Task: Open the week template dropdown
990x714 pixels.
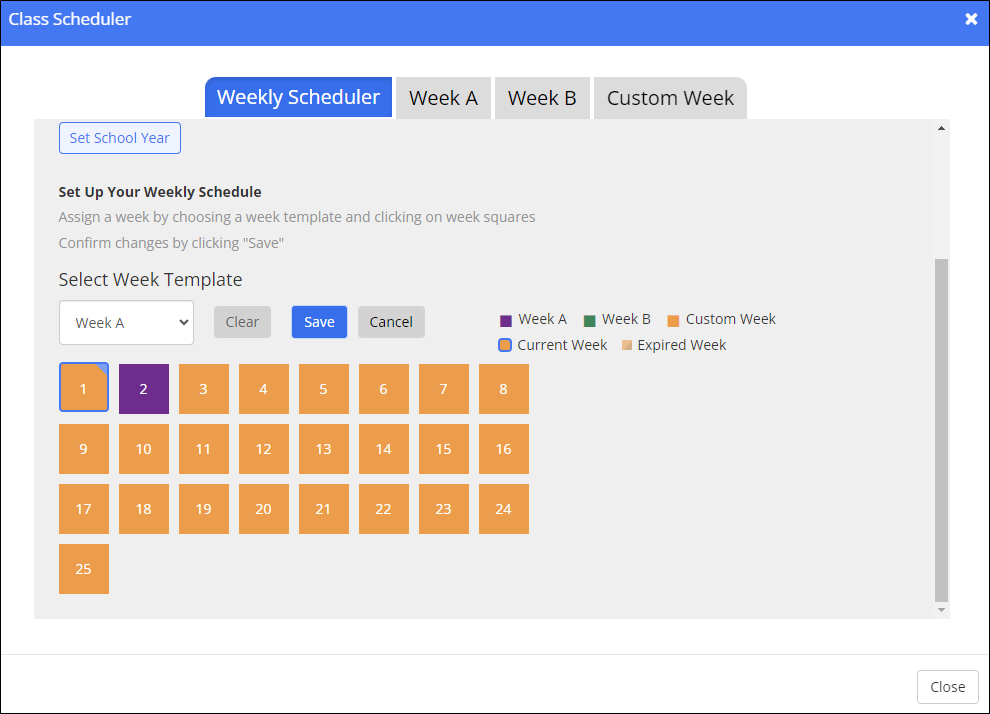Action: click(126, 322)
